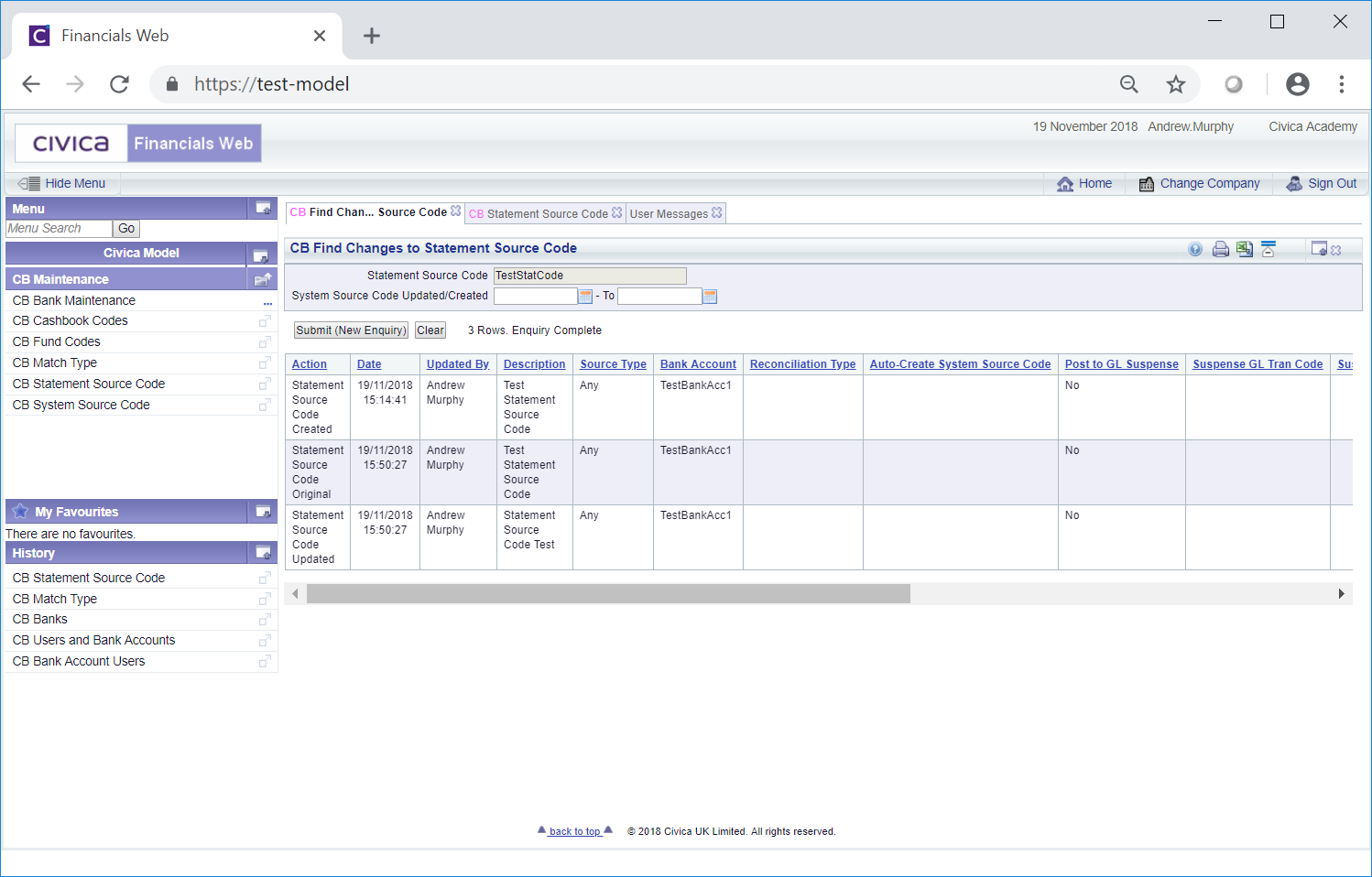
Task: Open the help icon in the enquiry header
Action: [1195, 249]
